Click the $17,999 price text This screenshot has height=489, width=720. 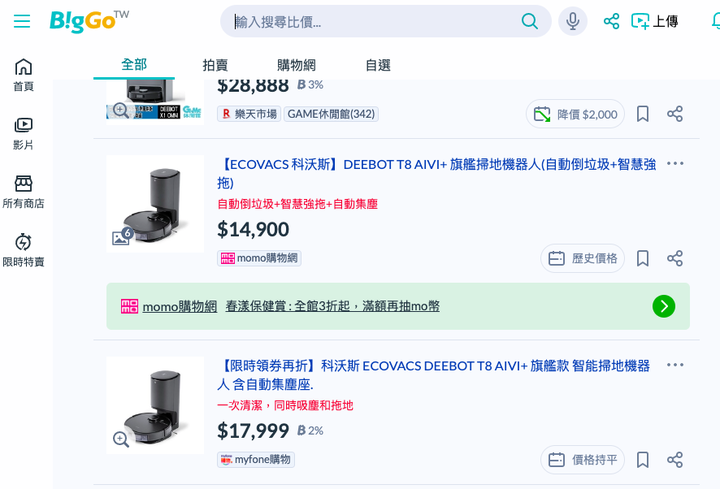point(253,431)
